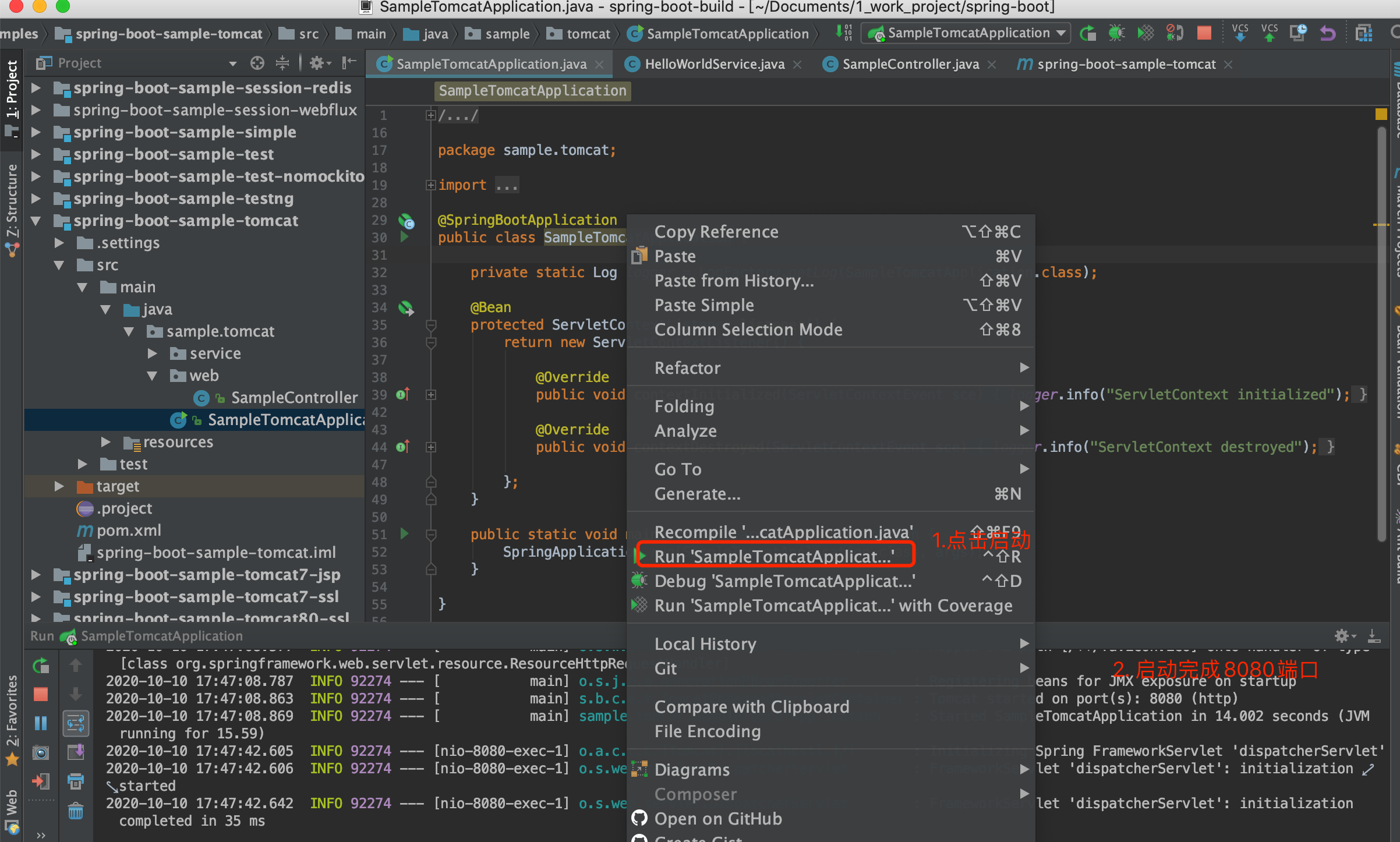Click the Hide Run window download-arrow icon

coord(1374,636)
